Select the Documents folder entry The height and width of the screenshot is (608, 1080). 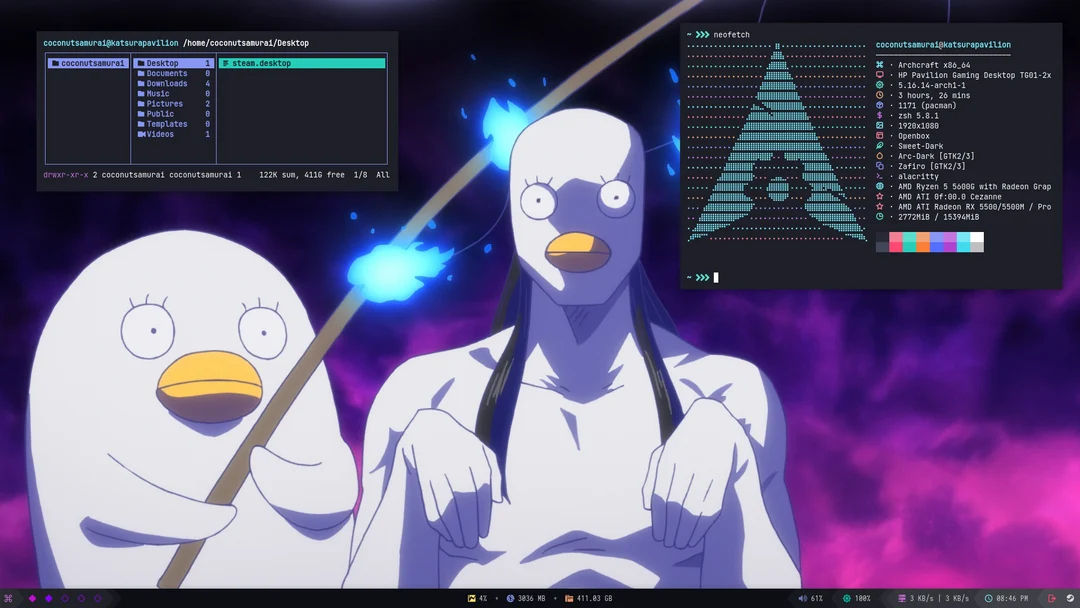click(166, 73)
